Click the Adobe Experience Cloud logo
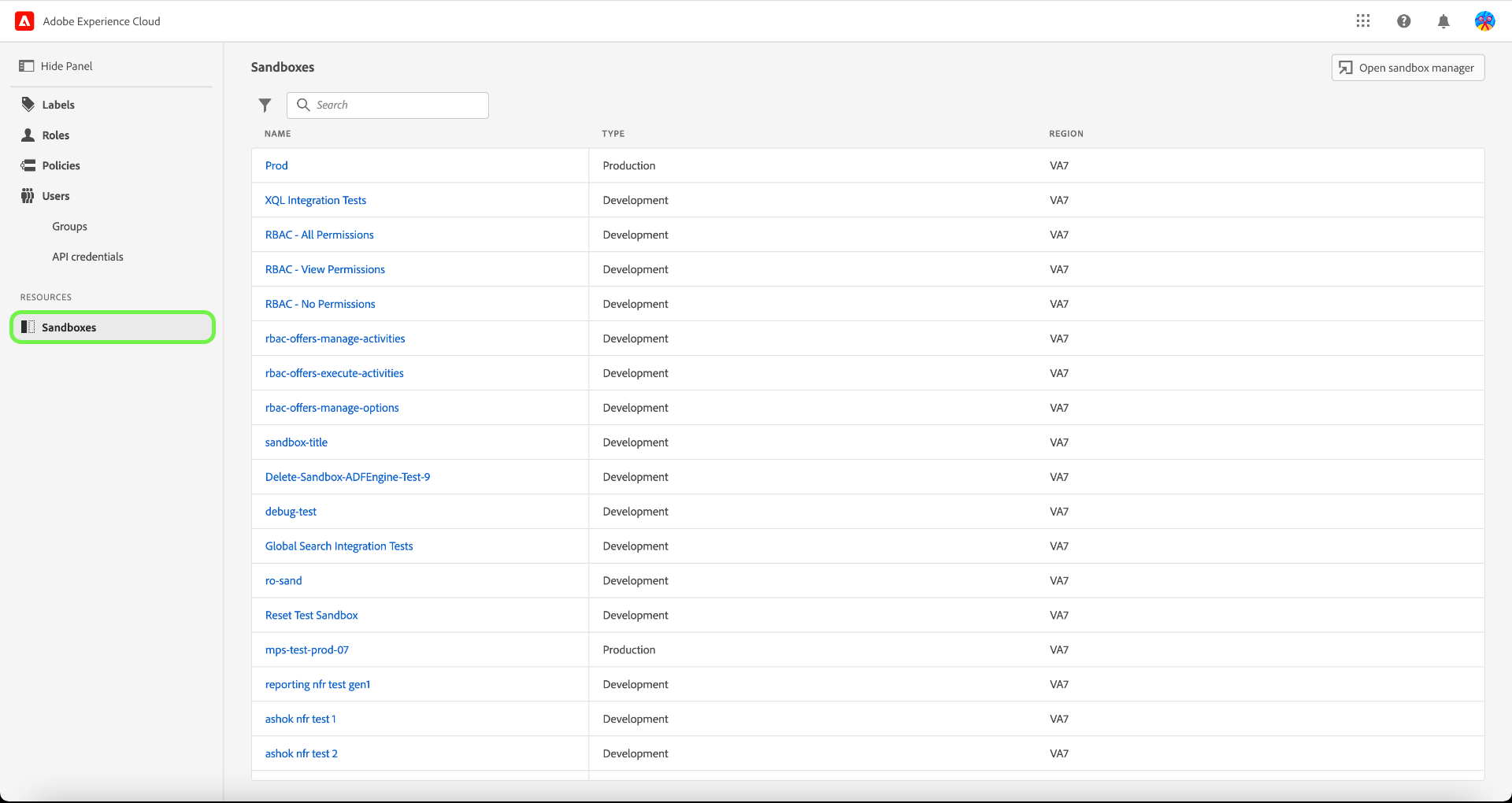The width and height of the screenshot is (1512, 803). point(24,20)
